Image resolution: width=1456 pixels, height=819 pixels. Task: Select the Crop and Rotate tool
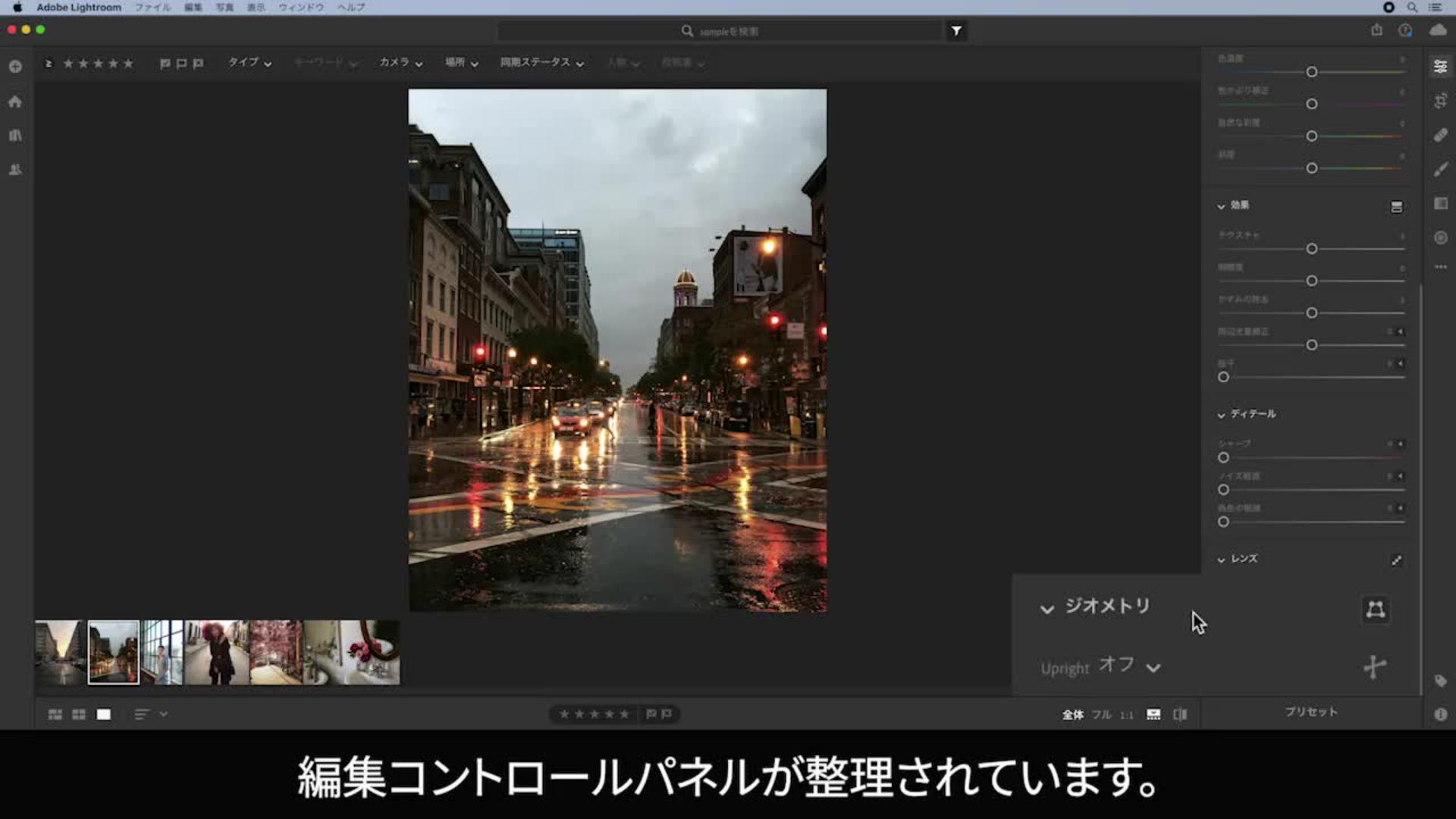tap(1440, 101)
